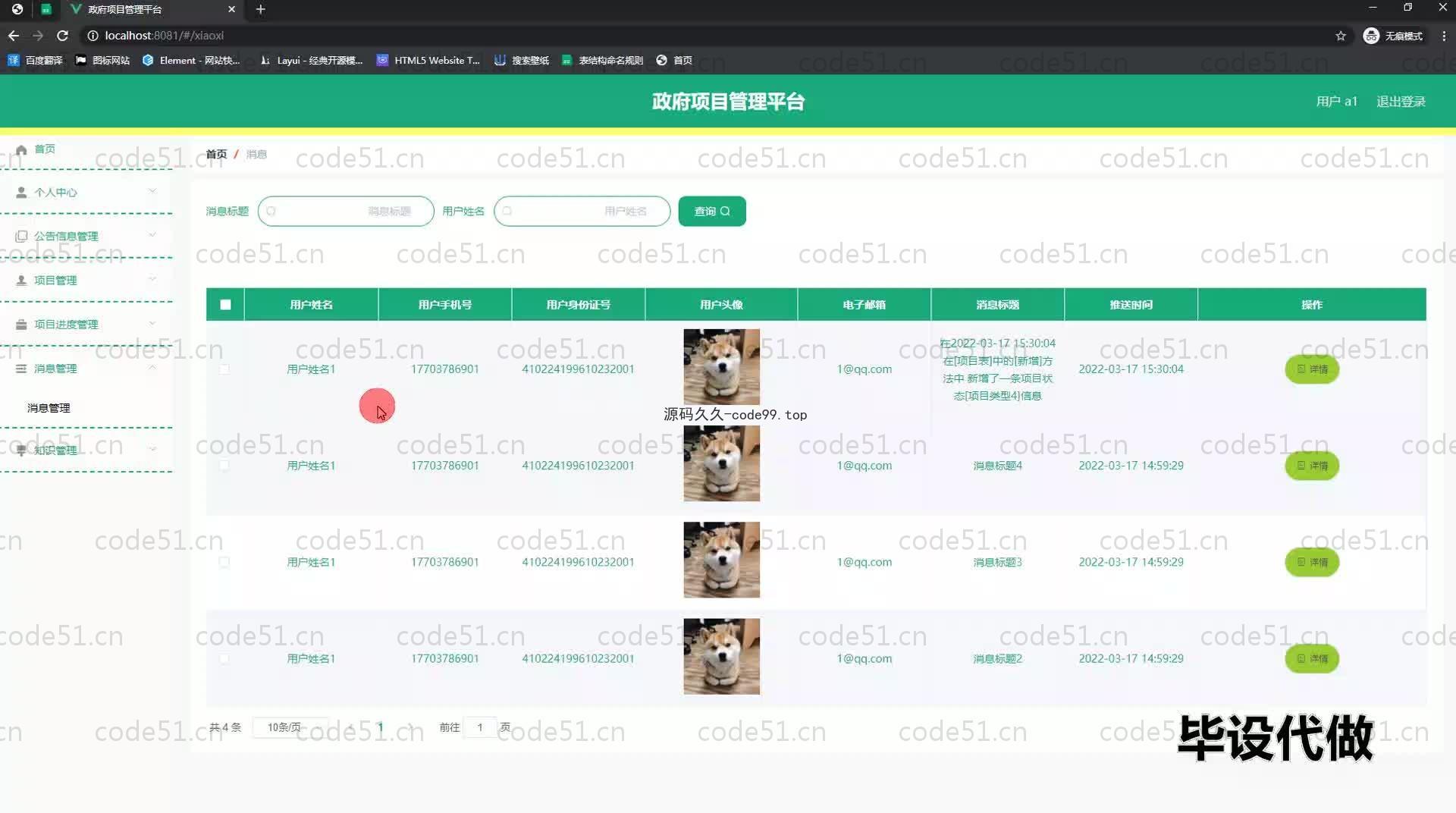Viewport: 1456px width, 813px height.
Task: Toggle the select-all checkbox in table header
Action: click(225, 305)
